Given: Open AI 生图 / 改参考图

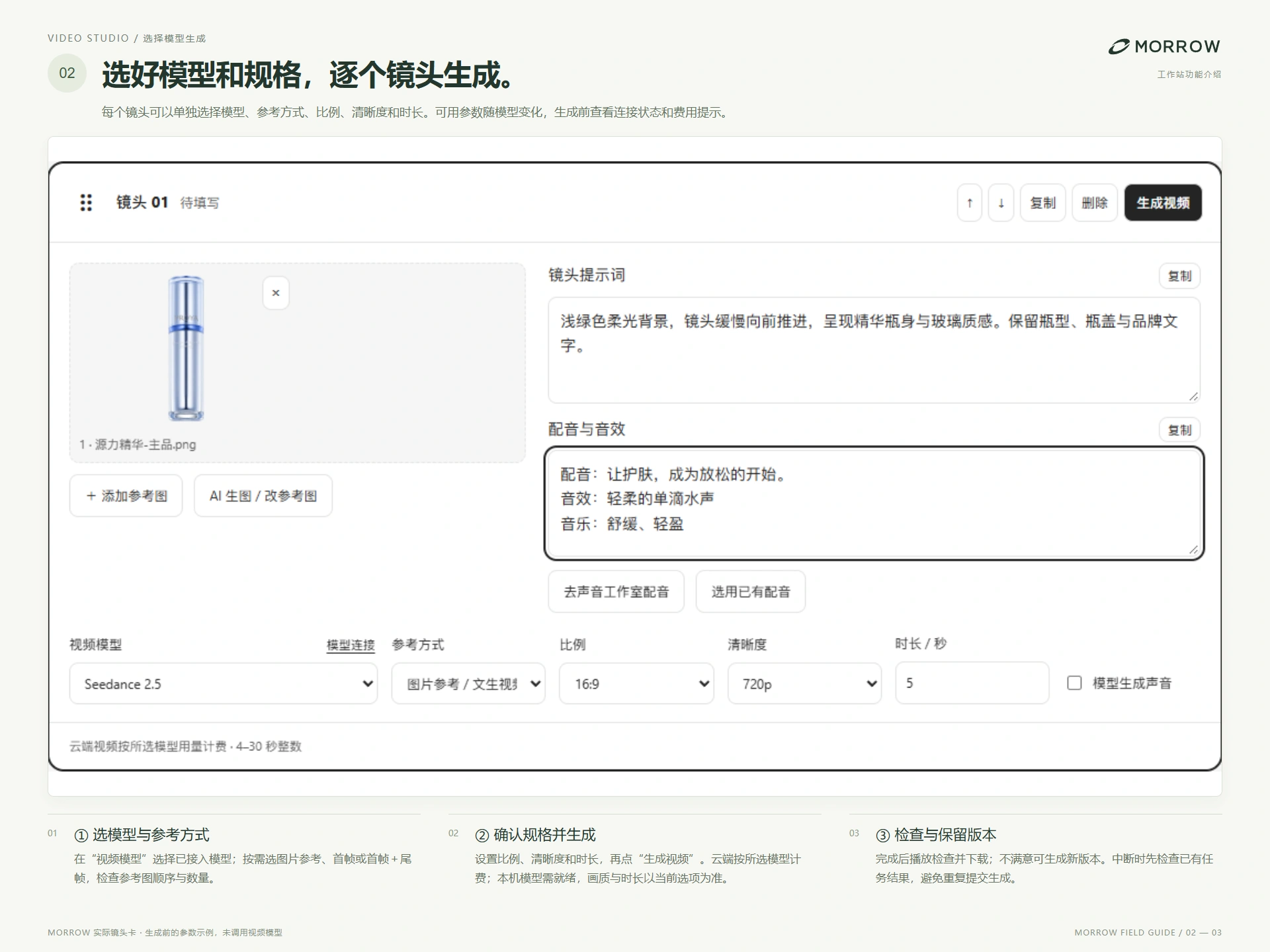Looking at the screenshot, I should (x=263, y=496).
